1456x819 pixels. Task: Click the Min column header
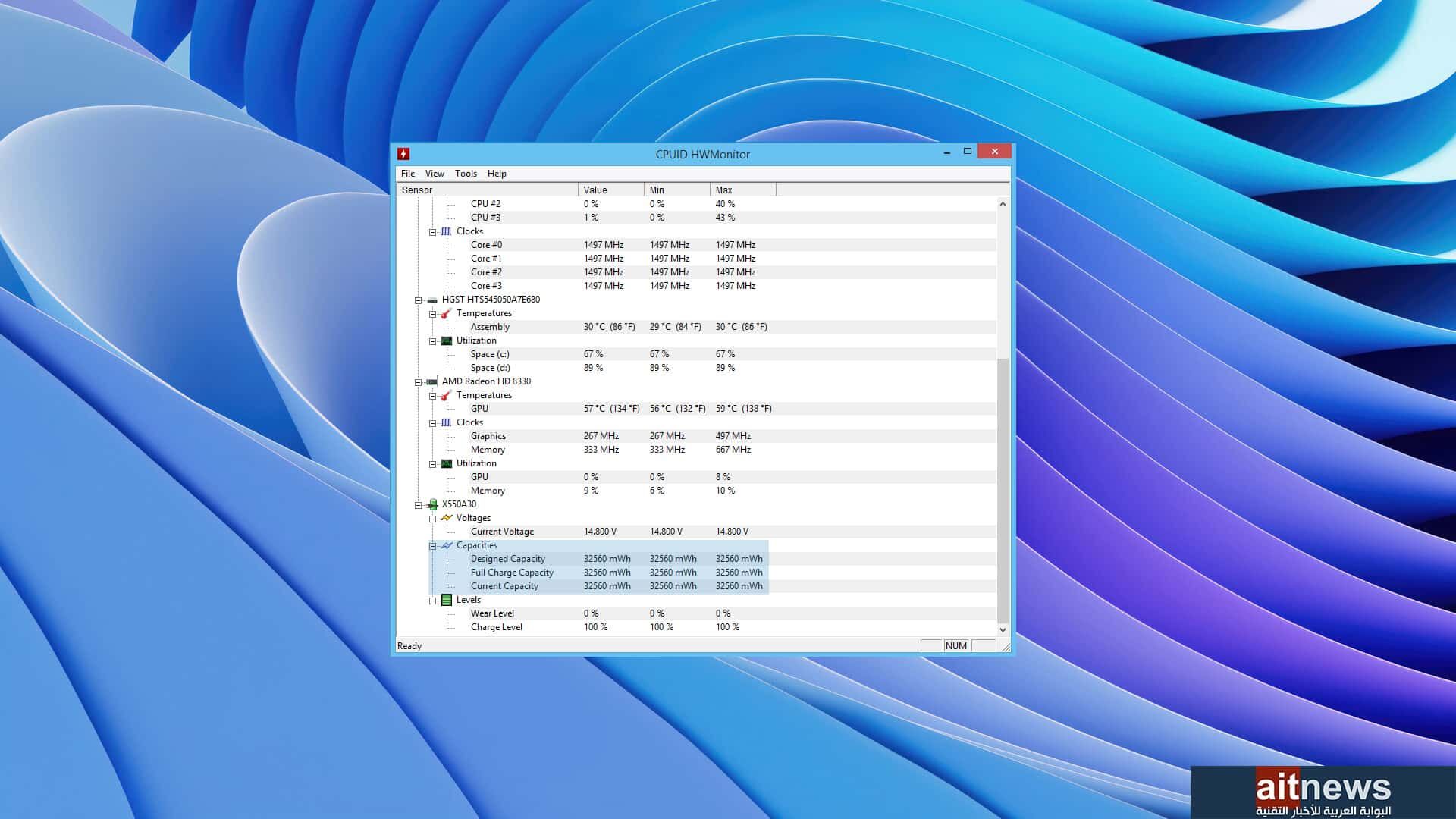tap(677, 190)
